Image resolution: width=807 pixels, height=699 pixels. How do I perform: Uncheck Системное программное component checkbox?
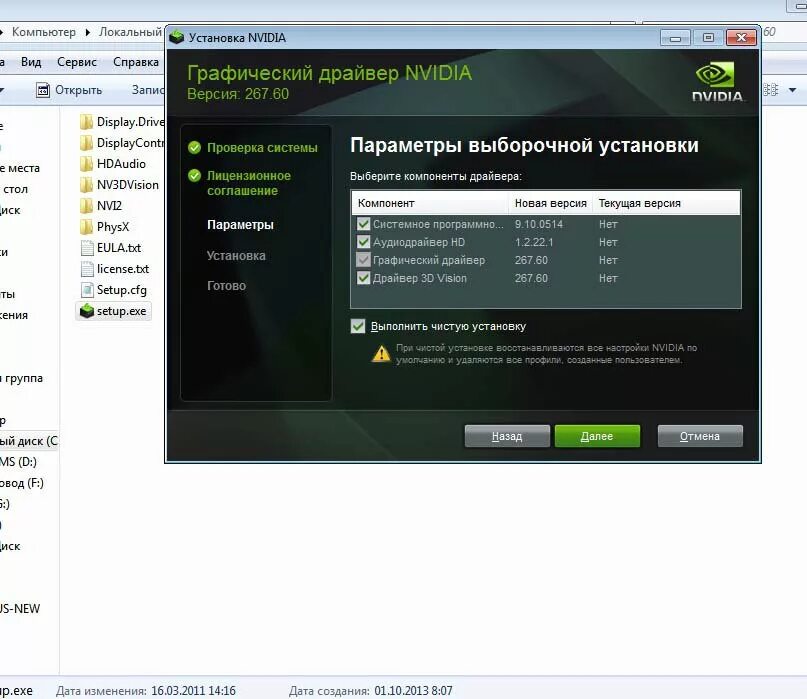click(363, 224)
